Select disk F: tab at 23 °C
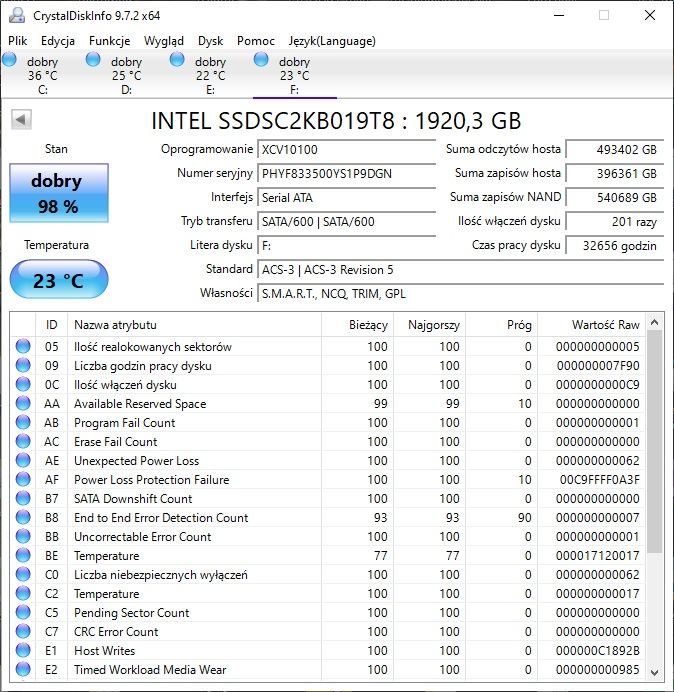Image resolution: width=674 pixels, height=692 pixels. coord(294,74)
